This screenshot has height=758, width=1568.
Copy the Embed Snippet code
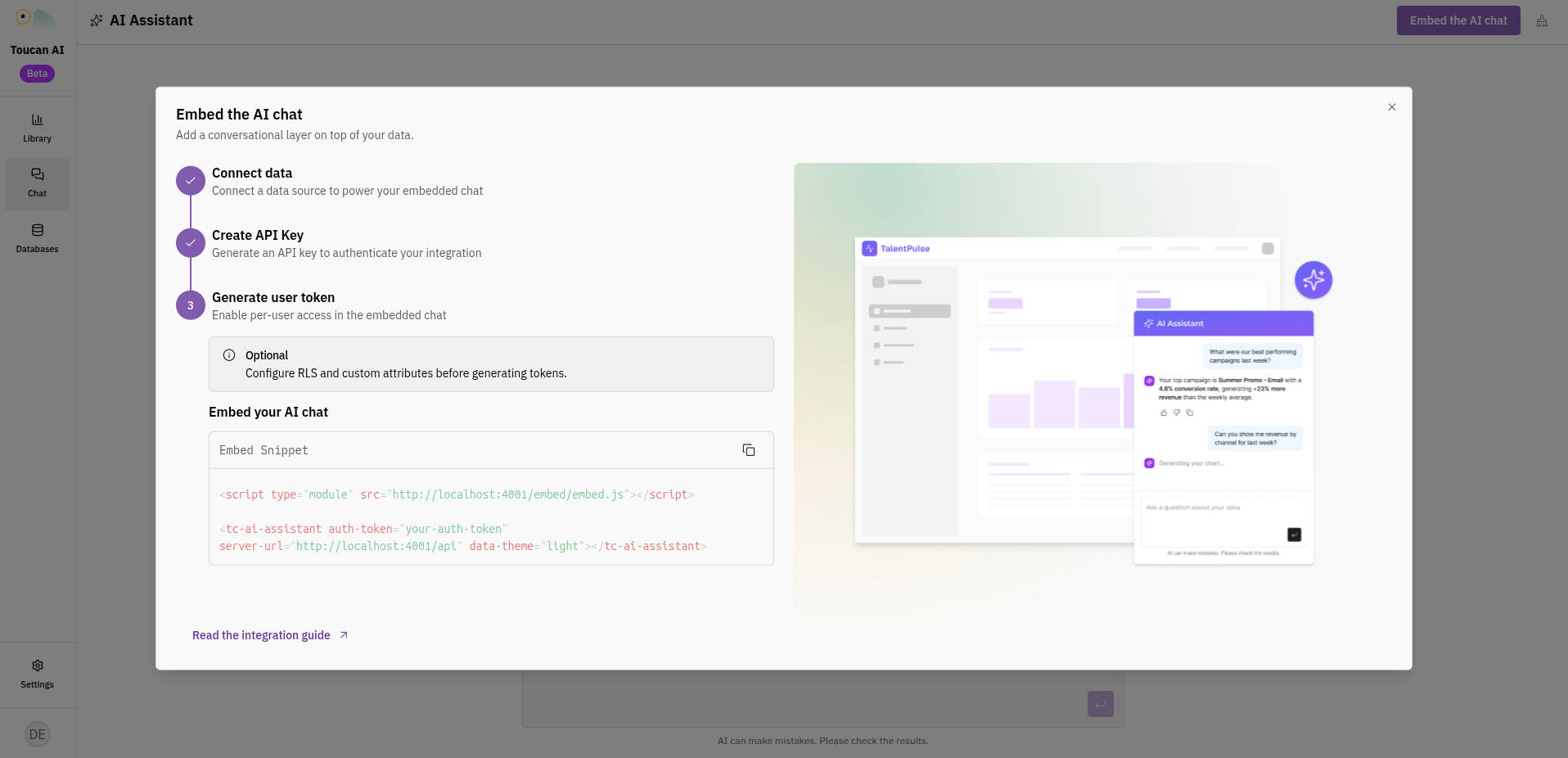[x=749, y=449]
